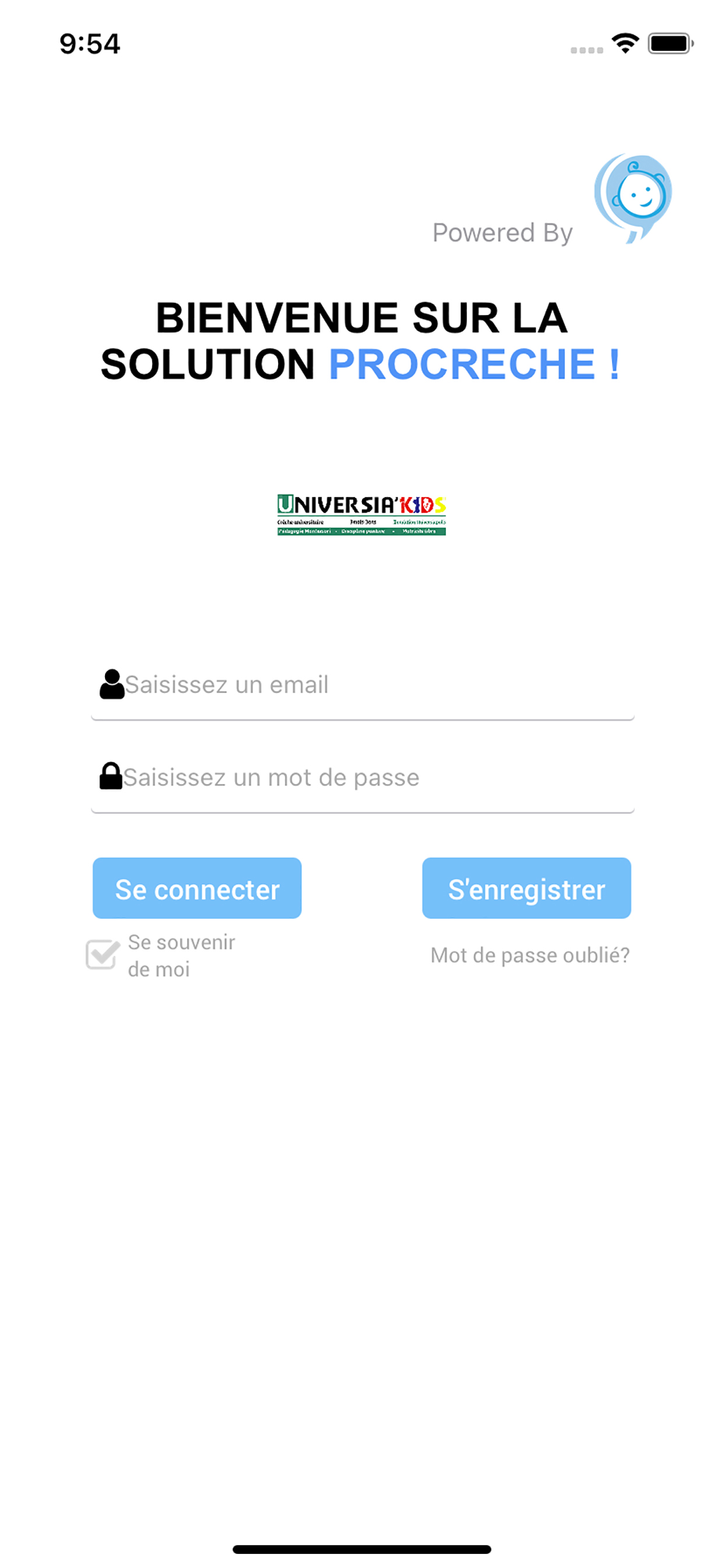This screenshot has height=1568, width=724.
Task: Tap the blue PROCRECHE ! heading text
Action: click(475, 365)
